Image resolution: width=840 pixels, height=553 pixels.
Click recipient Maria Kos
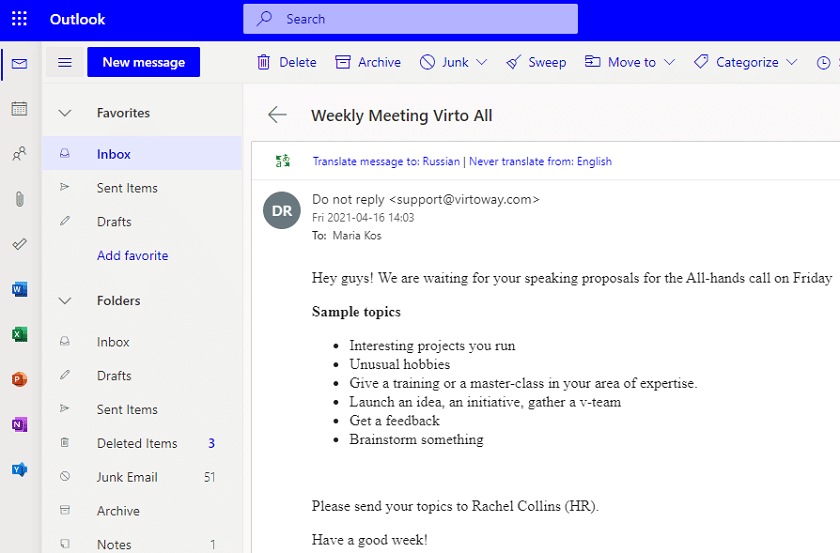point(357,235)
